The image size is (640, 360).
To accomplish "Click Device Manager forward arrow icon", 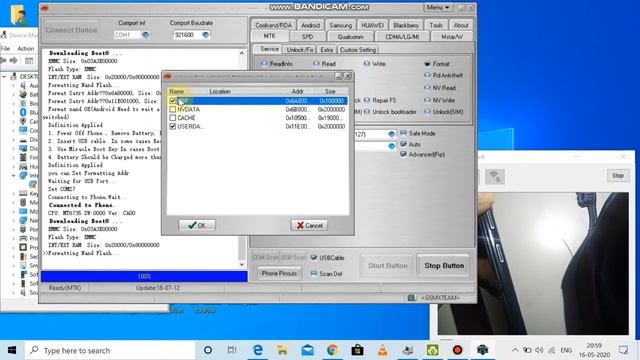I will [x=14, y=60].
